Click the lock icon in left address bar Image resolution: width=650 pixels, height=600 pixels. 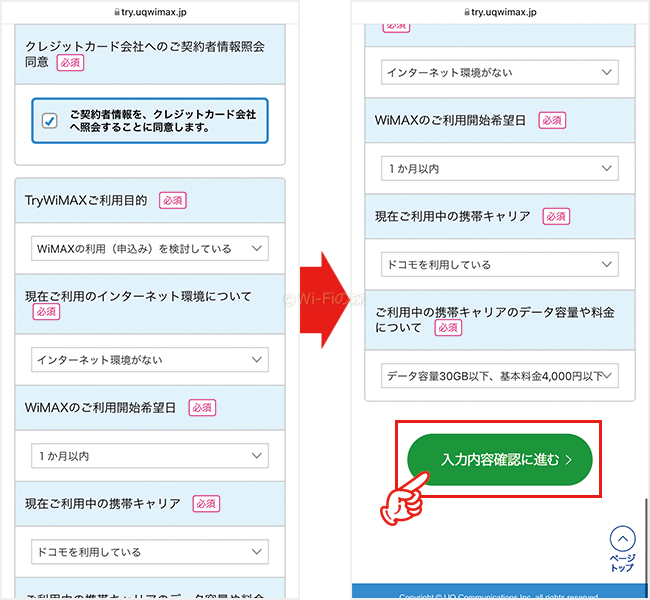[x=117, y=12]
